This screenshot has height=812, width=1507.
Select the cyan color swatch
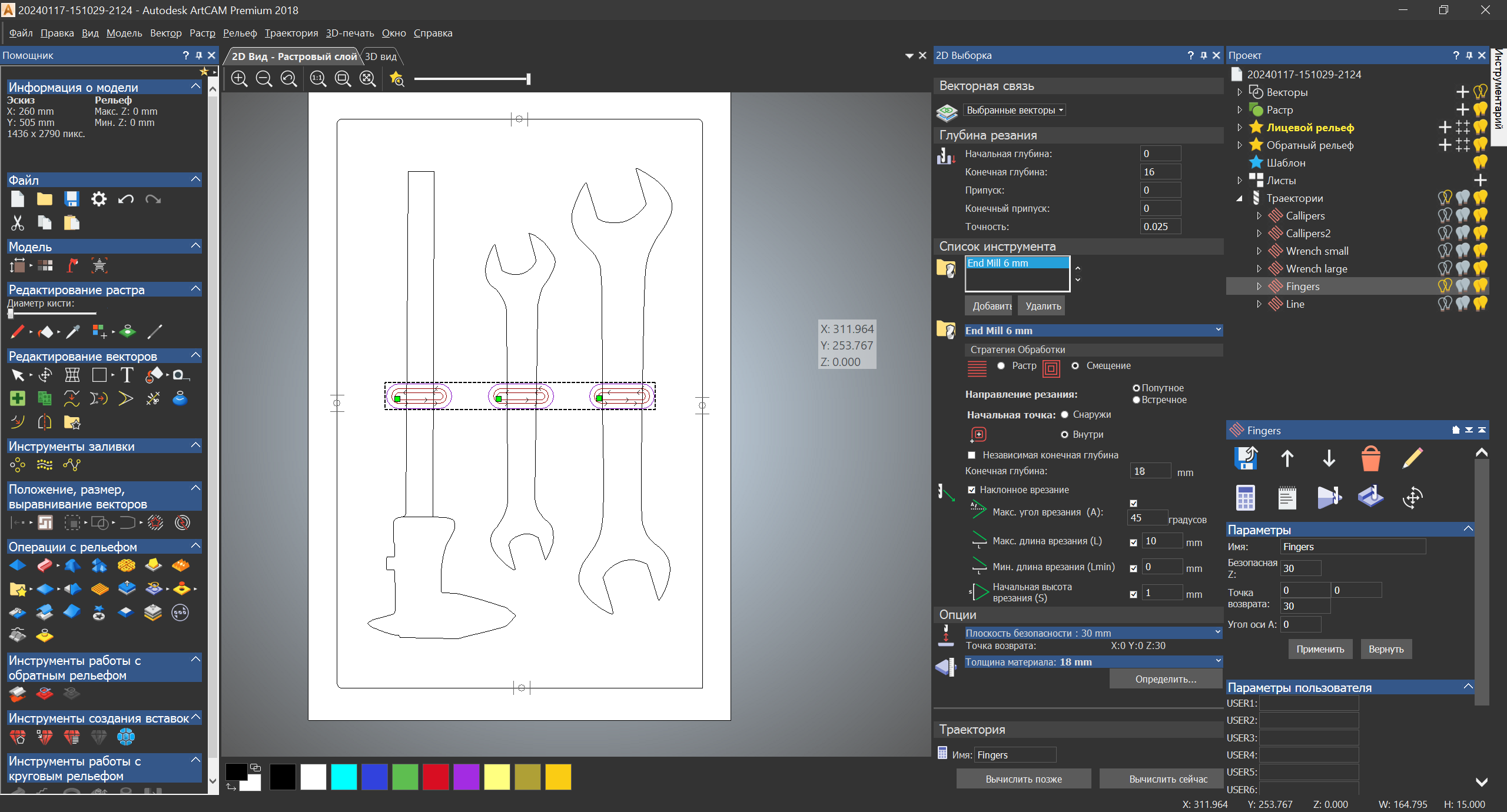point(344,777)
